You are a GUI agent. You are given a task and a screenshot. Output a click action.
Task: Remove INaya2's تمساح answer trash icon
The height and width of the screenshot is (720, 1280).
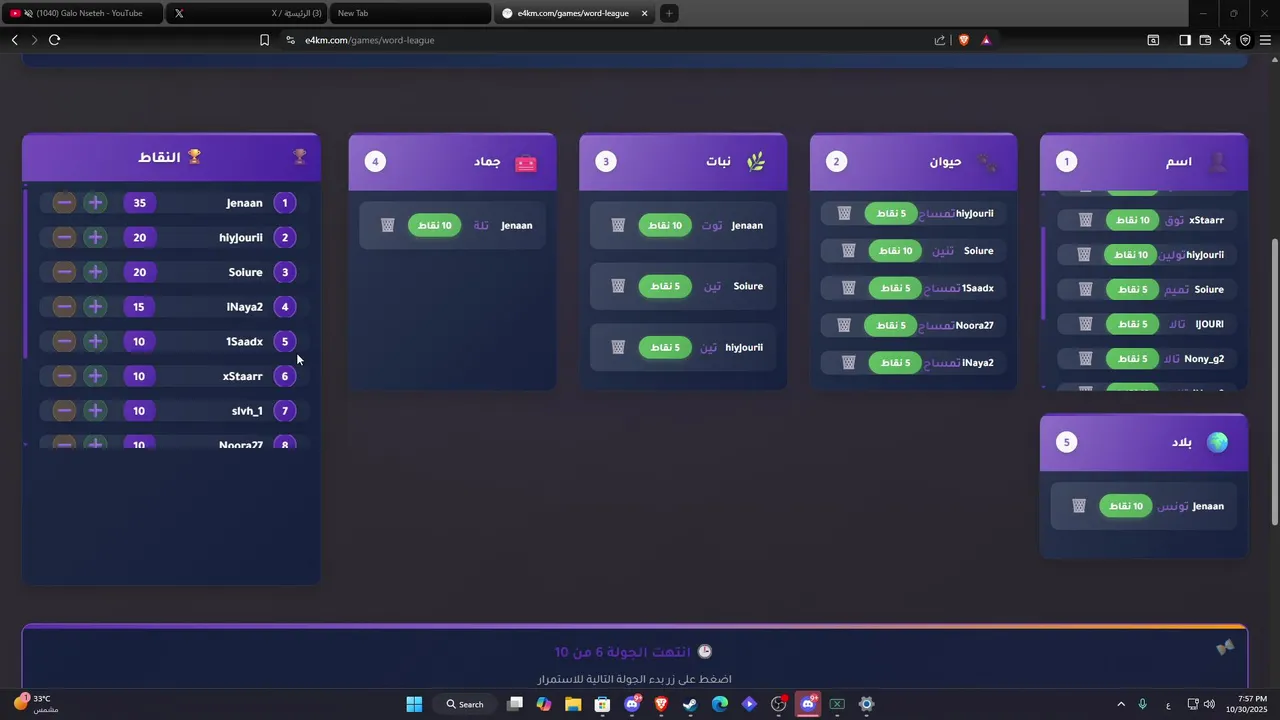click(848, 362)
